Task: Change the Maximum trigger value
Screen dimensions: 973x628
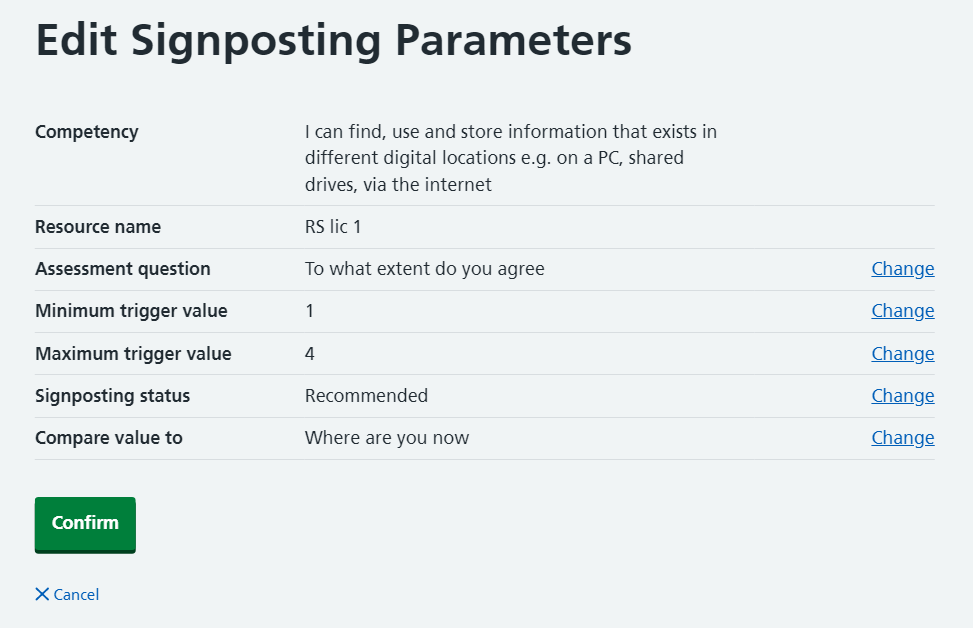Action: [x=902, y=353]
